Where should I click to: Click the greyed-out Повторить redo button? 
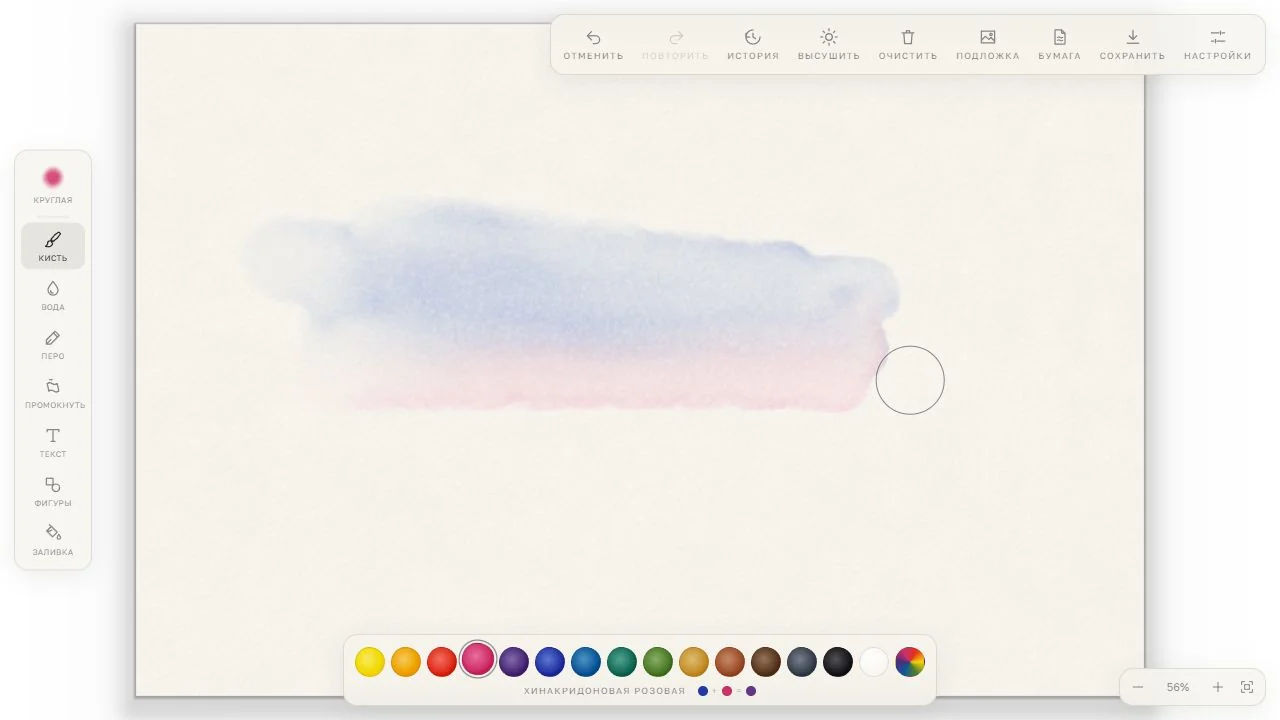675,45
